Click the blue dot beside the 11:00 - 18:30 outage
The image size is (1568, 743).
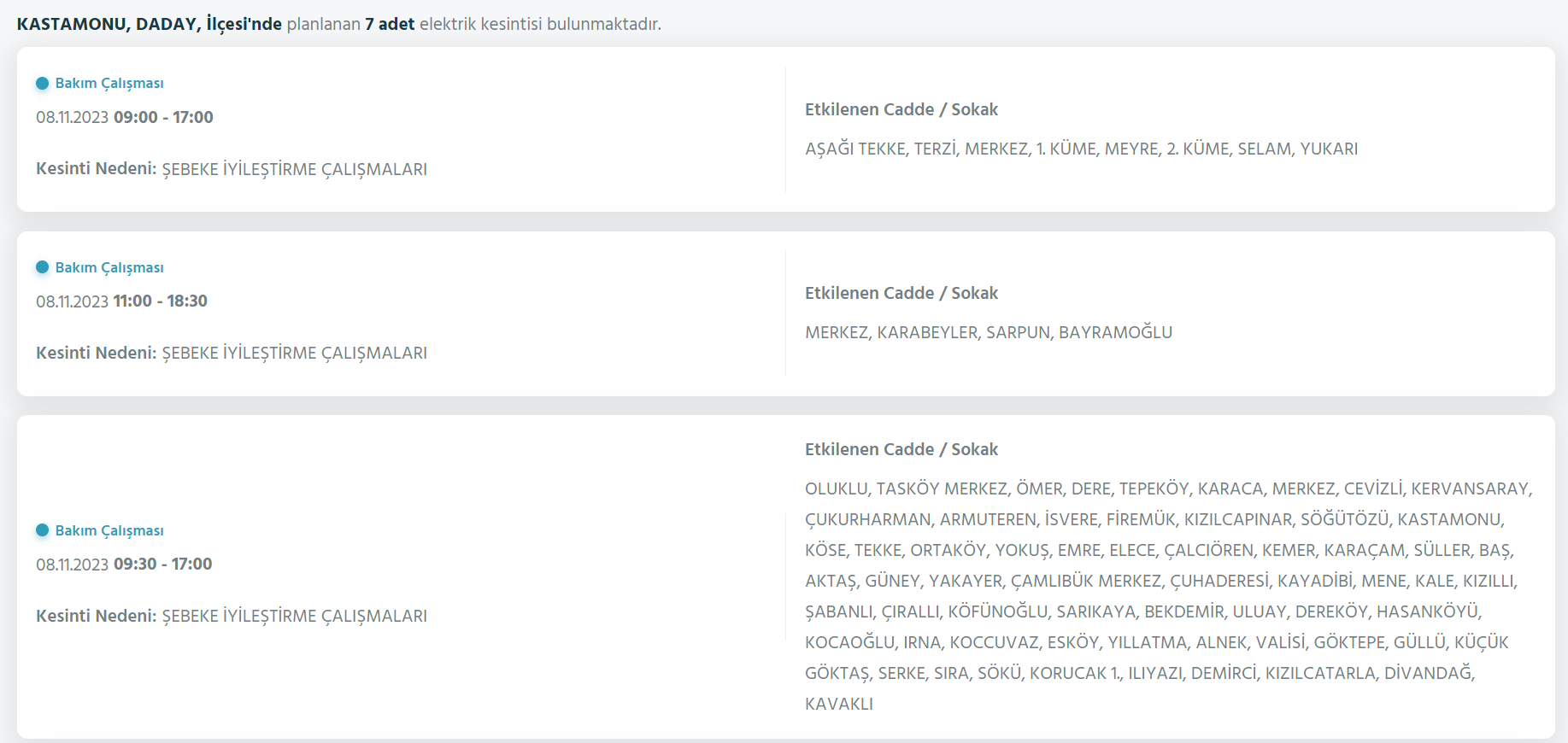click(x=42, y=267)
